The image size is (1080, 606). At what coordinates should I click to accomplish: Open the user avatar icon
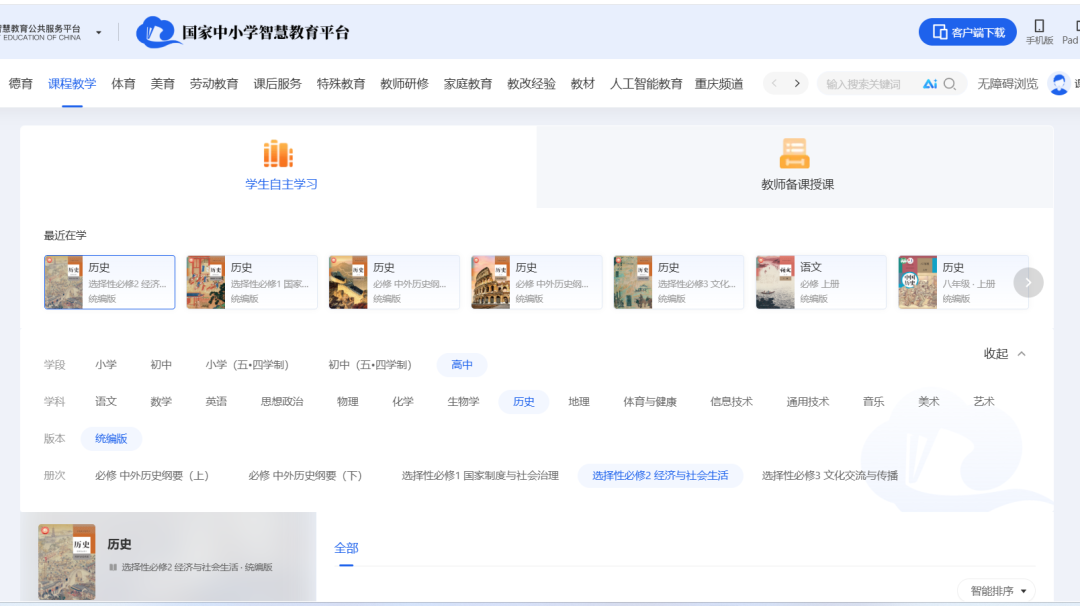click(x=1058, y=83)
